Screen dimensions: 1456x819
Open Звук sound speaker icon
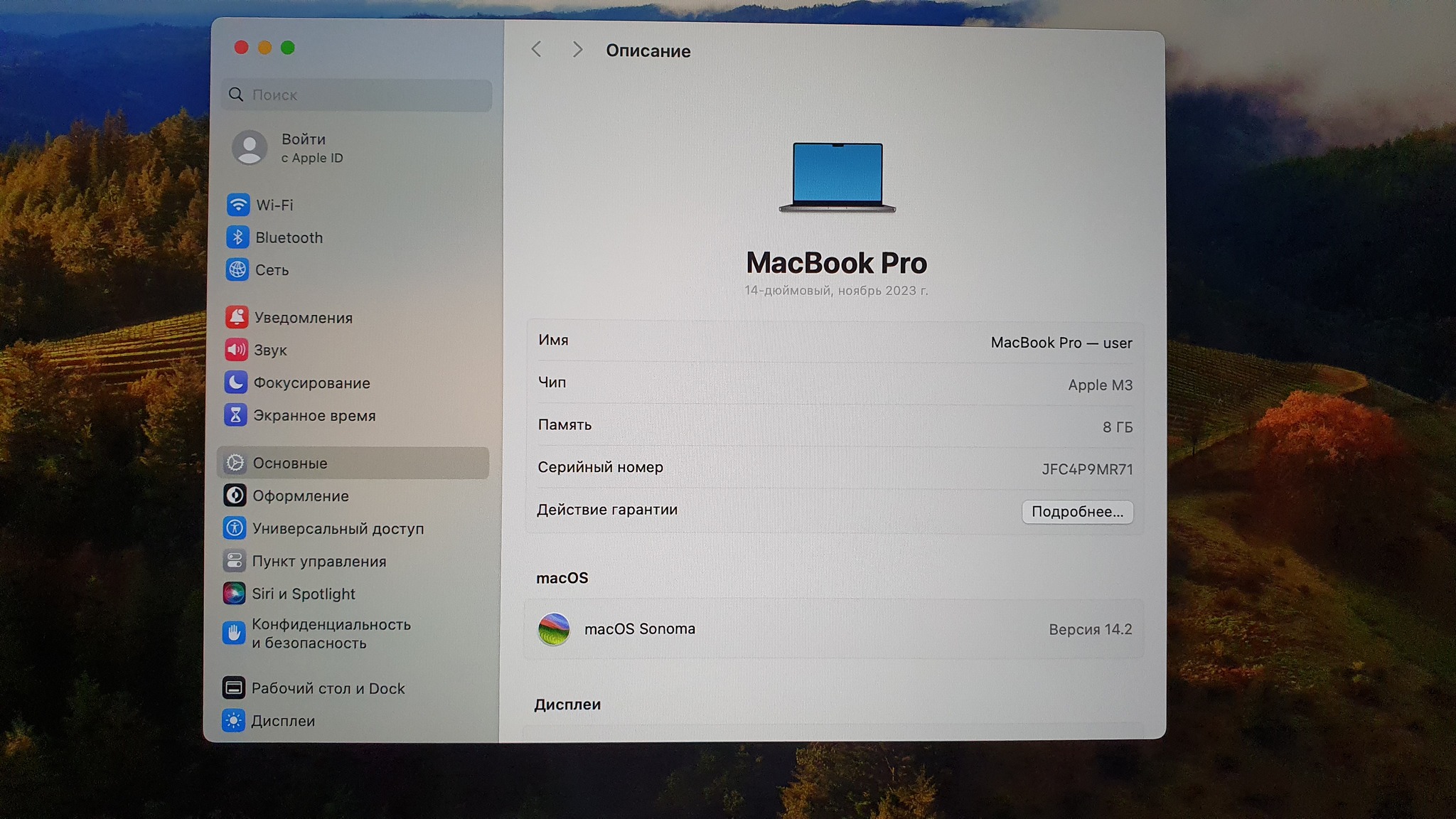coord(236,350)
